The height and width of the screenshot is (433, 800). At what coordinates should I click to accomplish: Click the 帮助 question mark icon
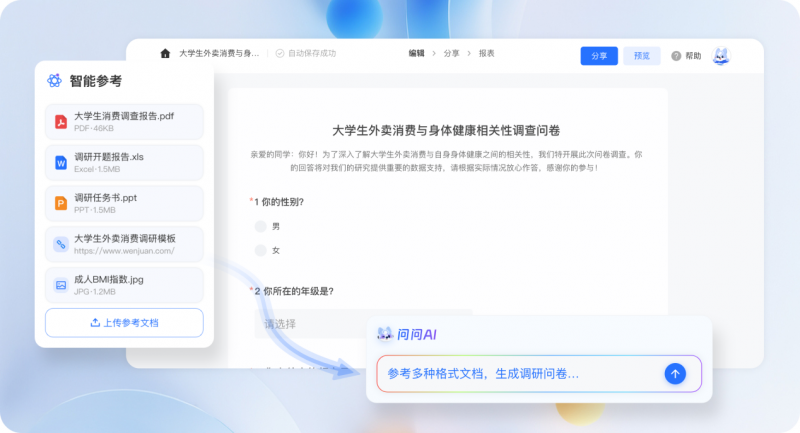click(x=676, y=56)
